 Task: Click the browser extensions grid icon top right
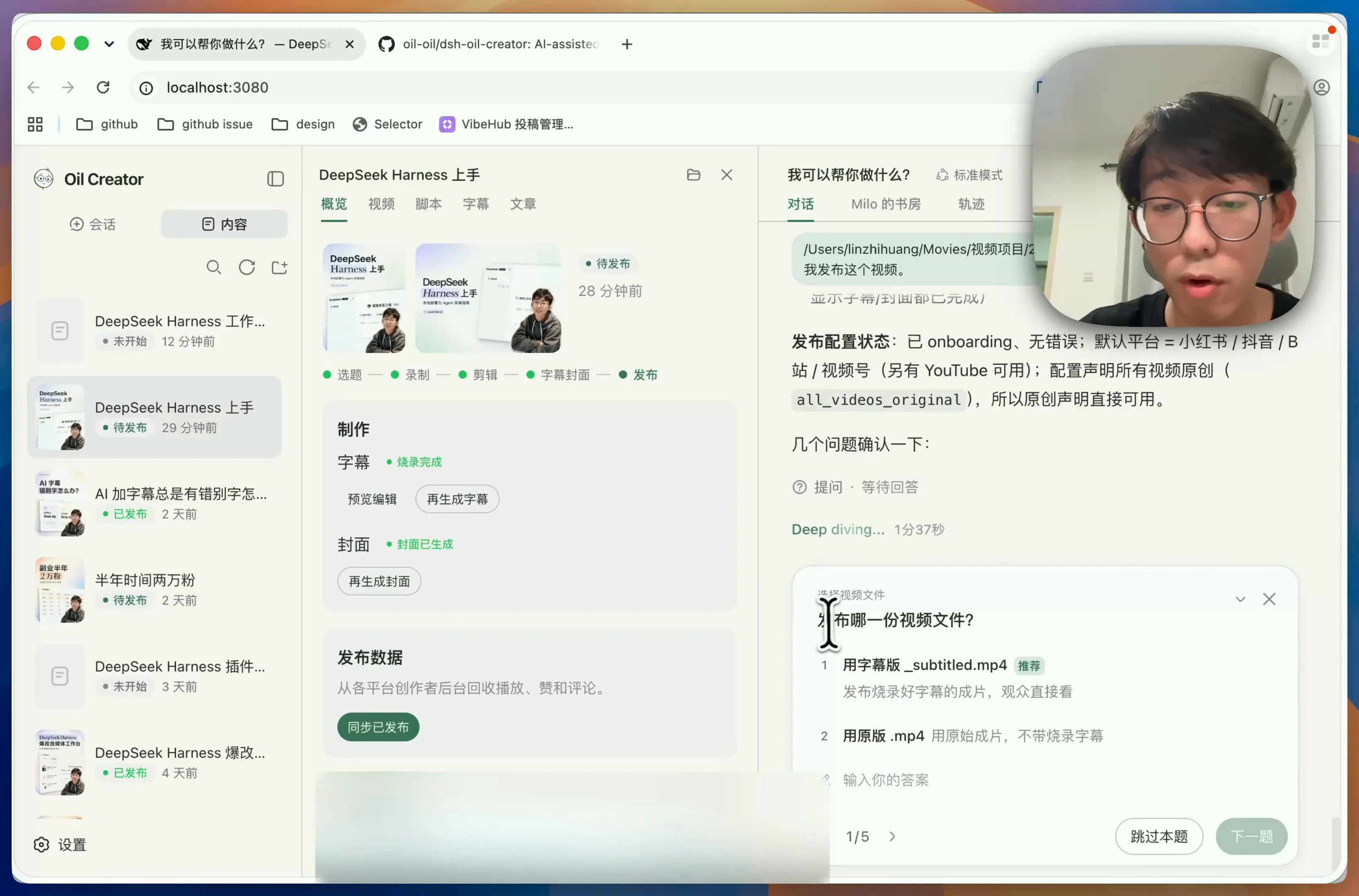[1321, 41]
